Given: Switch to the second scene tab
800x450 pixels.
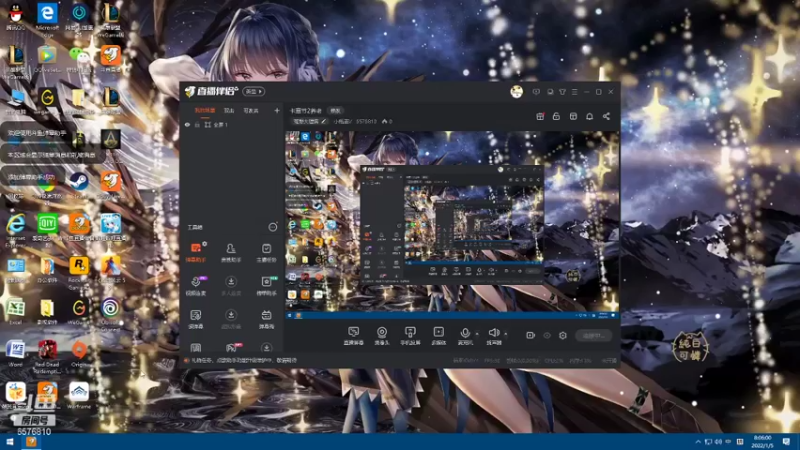Looking at the screenshot, I should pyautogui.click(x=229, y=110).
